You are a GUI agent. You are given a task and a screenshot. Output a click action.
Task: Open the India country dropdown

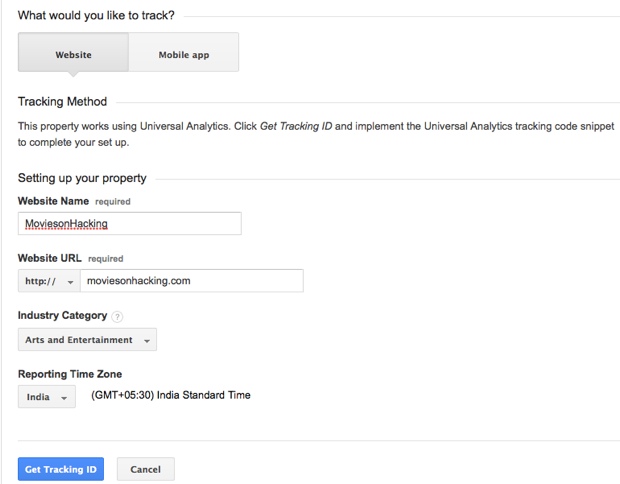pyautogui.click(x=47, y=397)
